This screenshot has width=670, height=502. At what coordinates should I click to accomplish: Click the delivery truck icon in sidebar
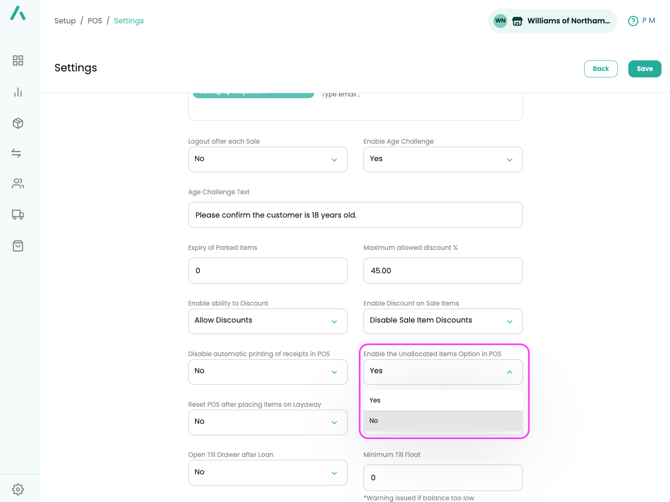[x=18, y=215]
